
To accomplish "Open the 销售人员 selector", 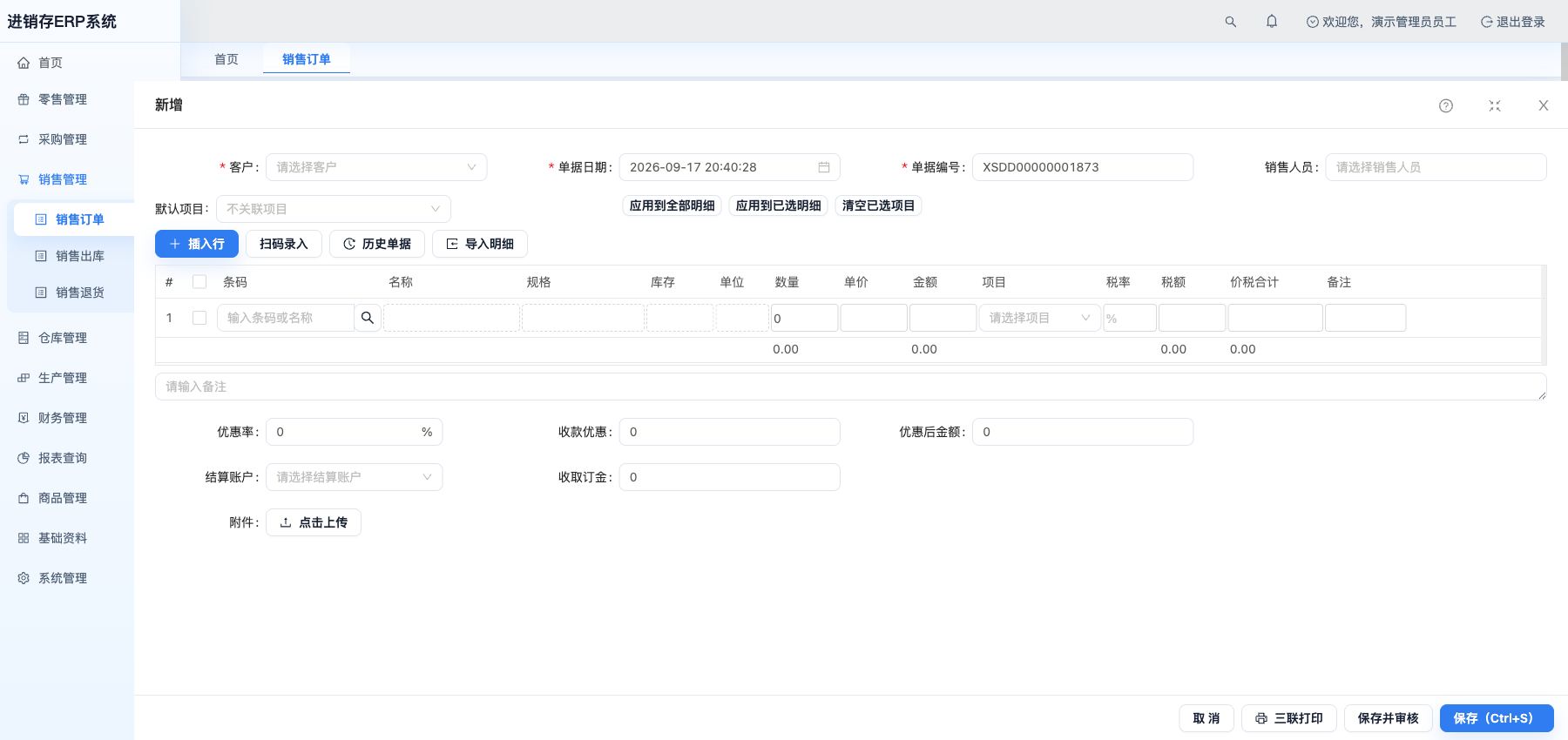I will (1436, 167).
